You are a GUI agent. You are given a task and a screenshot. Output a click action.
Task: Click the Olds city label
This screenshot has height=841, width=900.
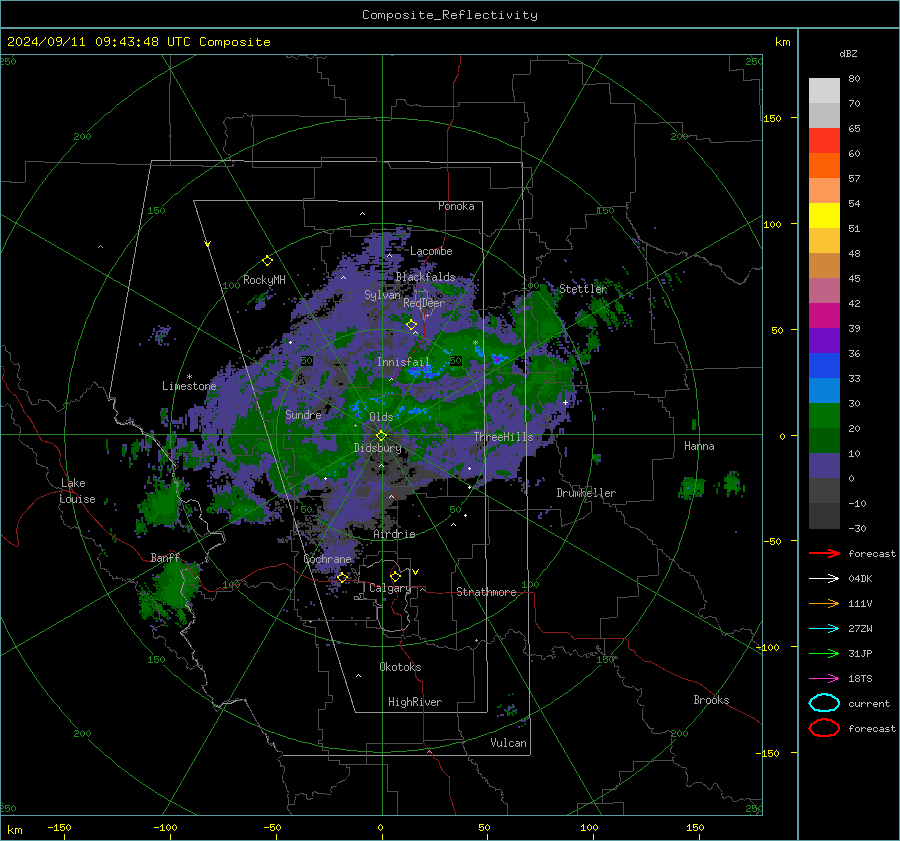(381, 417)
